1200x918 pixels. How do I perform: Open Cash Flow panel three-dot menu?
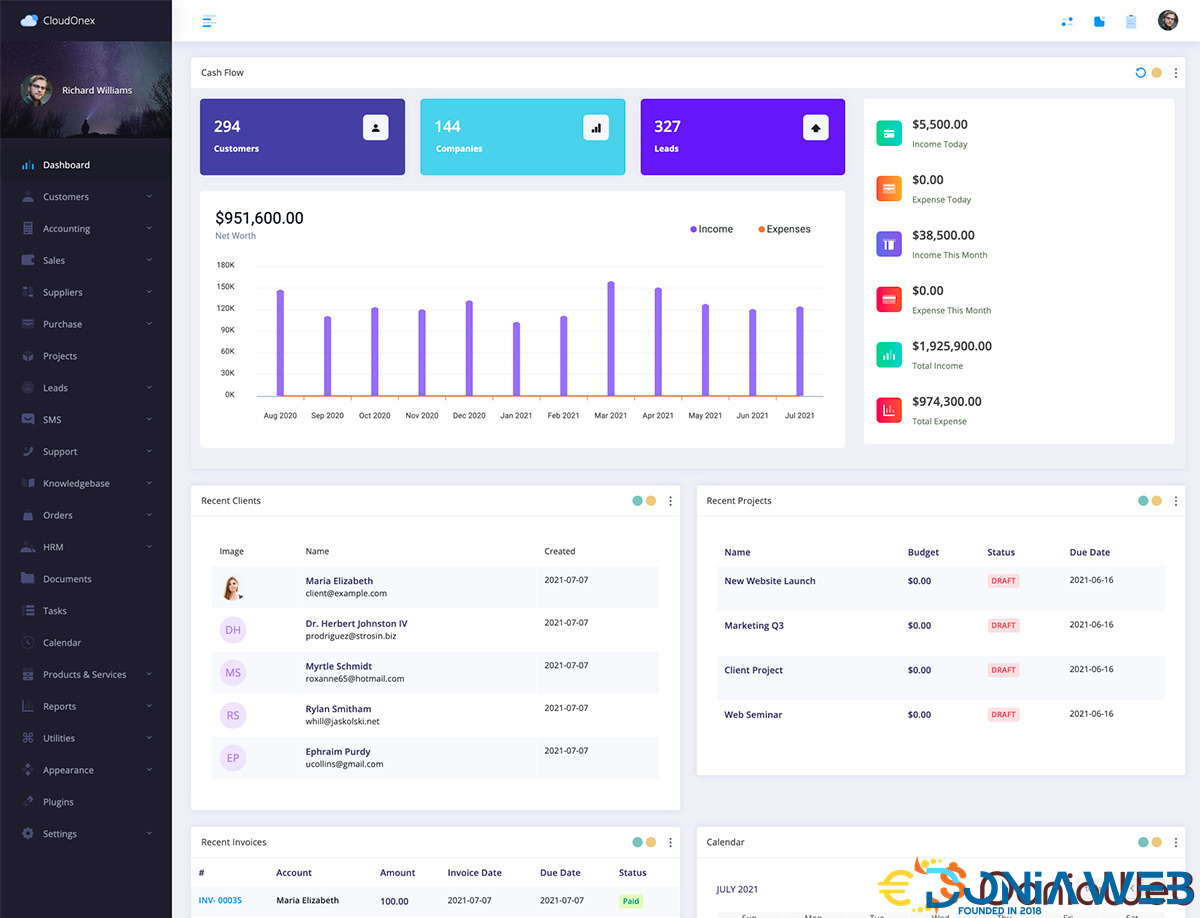click(1175, 73)
